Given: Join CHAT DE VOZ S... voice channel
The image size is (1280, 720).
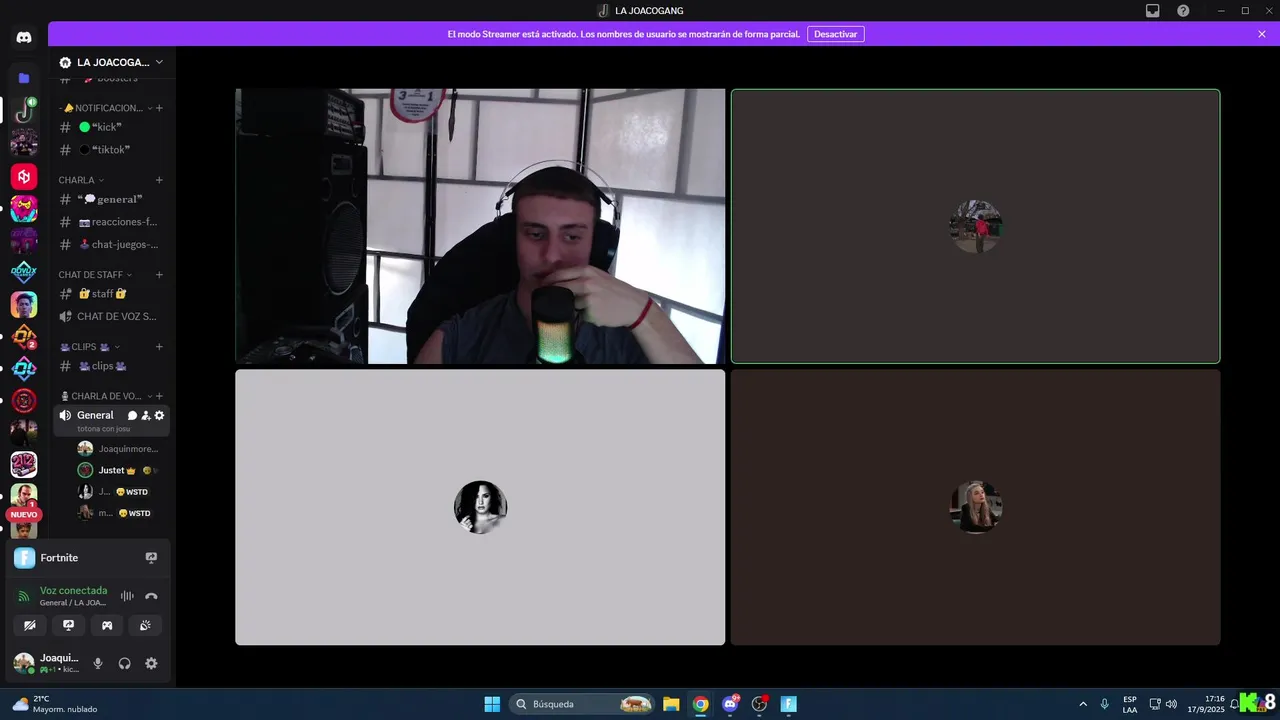Looking at the screenshot, I should (x=111, y=316).
